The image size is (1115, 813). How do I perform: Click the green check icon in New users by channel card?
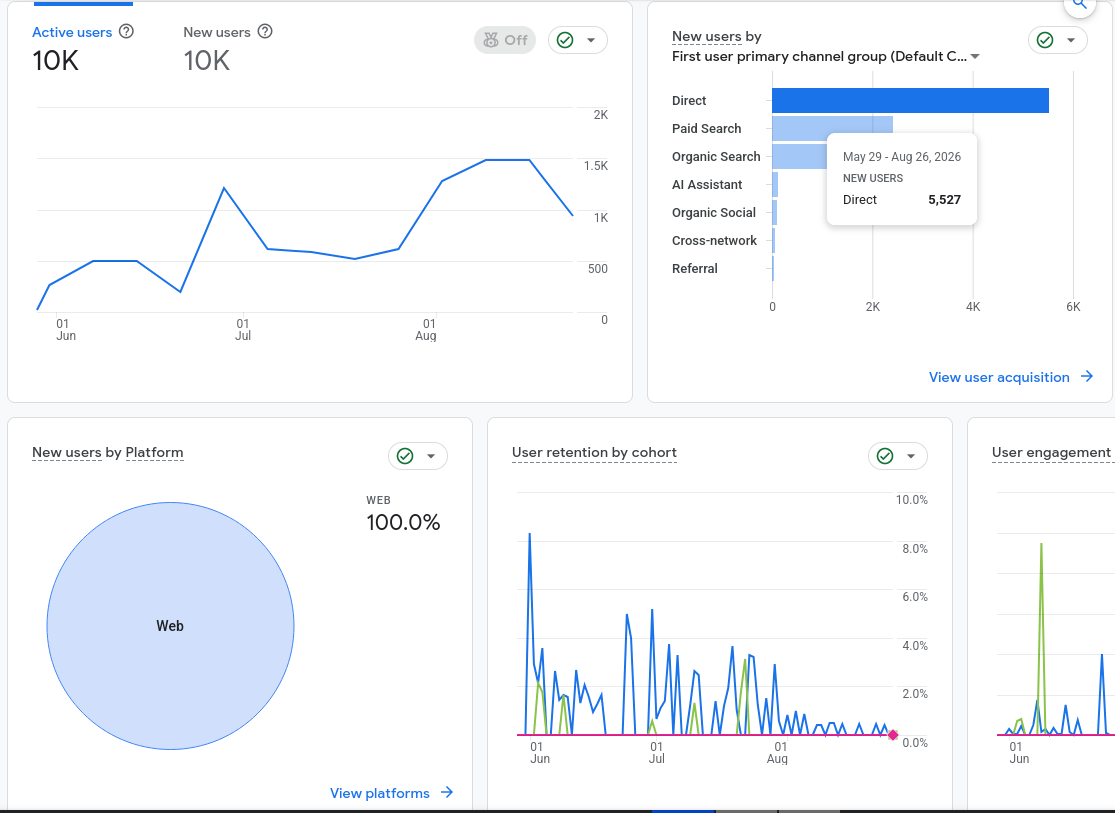[x=1045, y=41]
